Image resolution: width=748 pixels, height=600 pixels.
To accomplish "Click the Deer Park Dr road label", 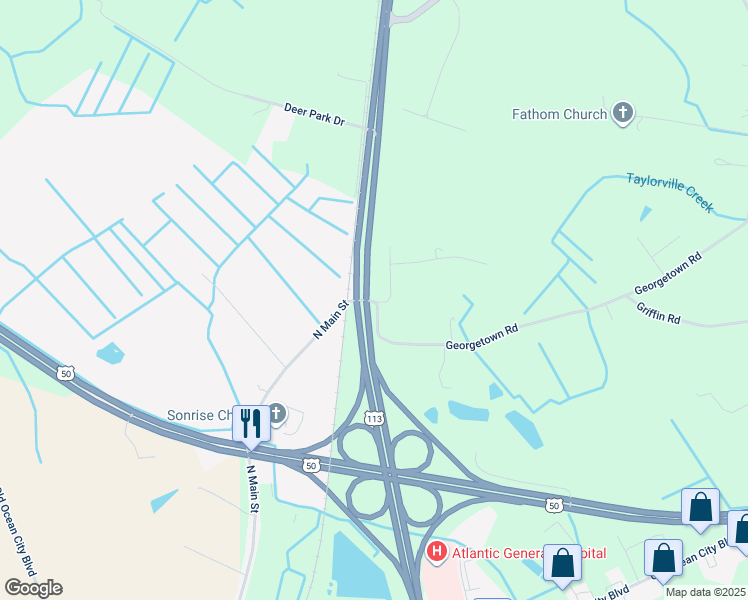I will [314, 114].
